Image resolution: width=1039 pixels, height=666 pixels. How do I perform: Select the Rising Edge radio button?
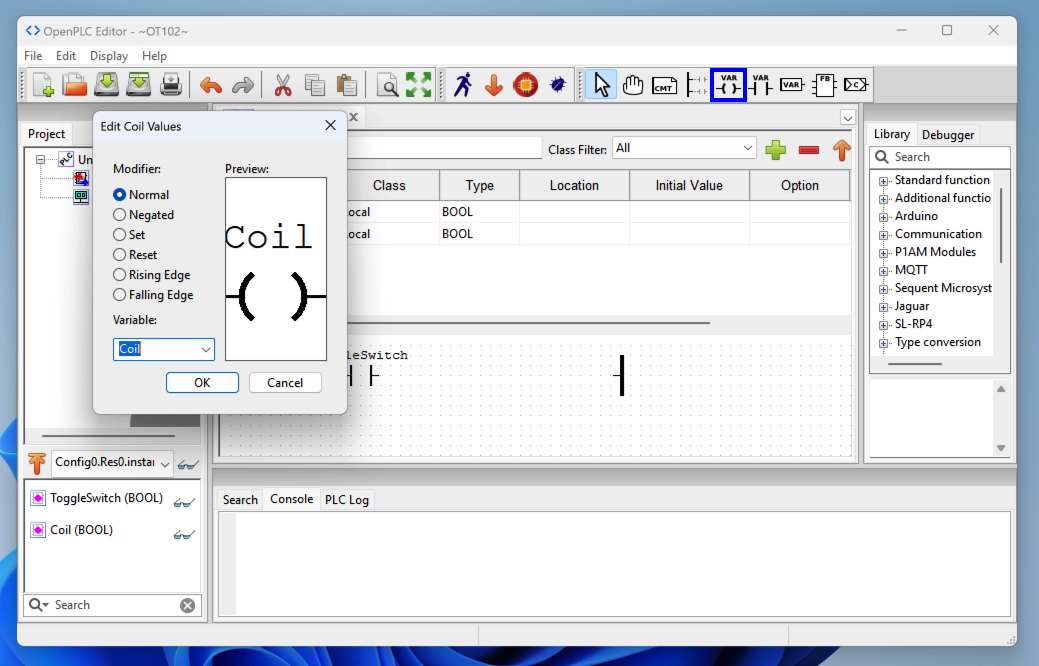coord(120,275)
